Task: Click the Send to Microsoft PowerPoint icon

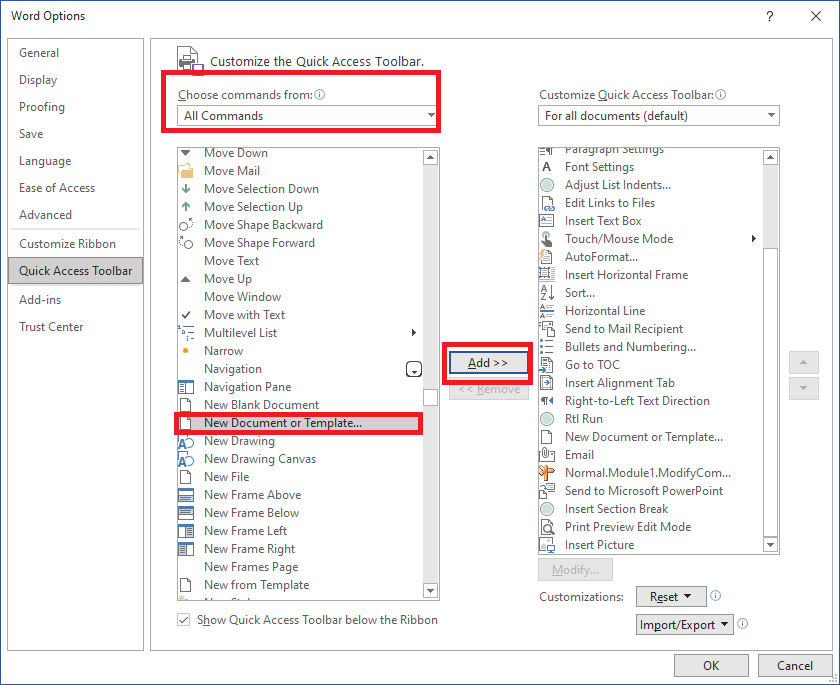Action: click(x=546, y=491)
